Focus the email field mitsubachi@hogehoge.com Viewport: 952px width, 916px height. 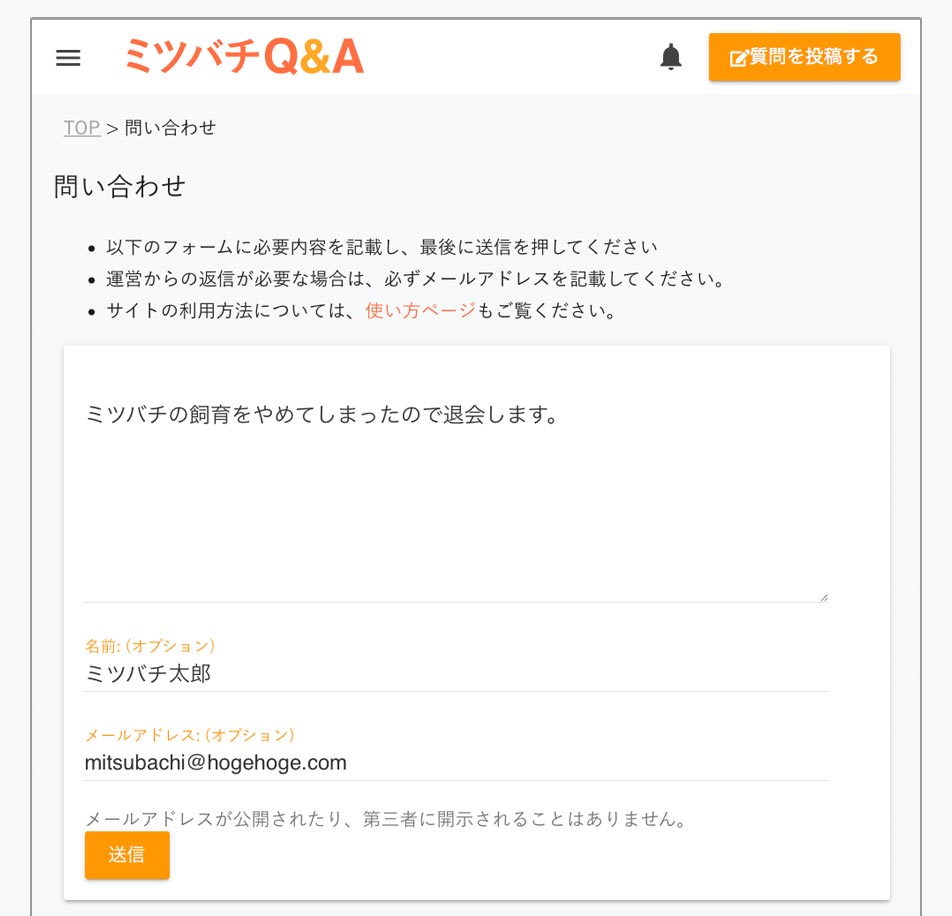click(x=456, y=763)
